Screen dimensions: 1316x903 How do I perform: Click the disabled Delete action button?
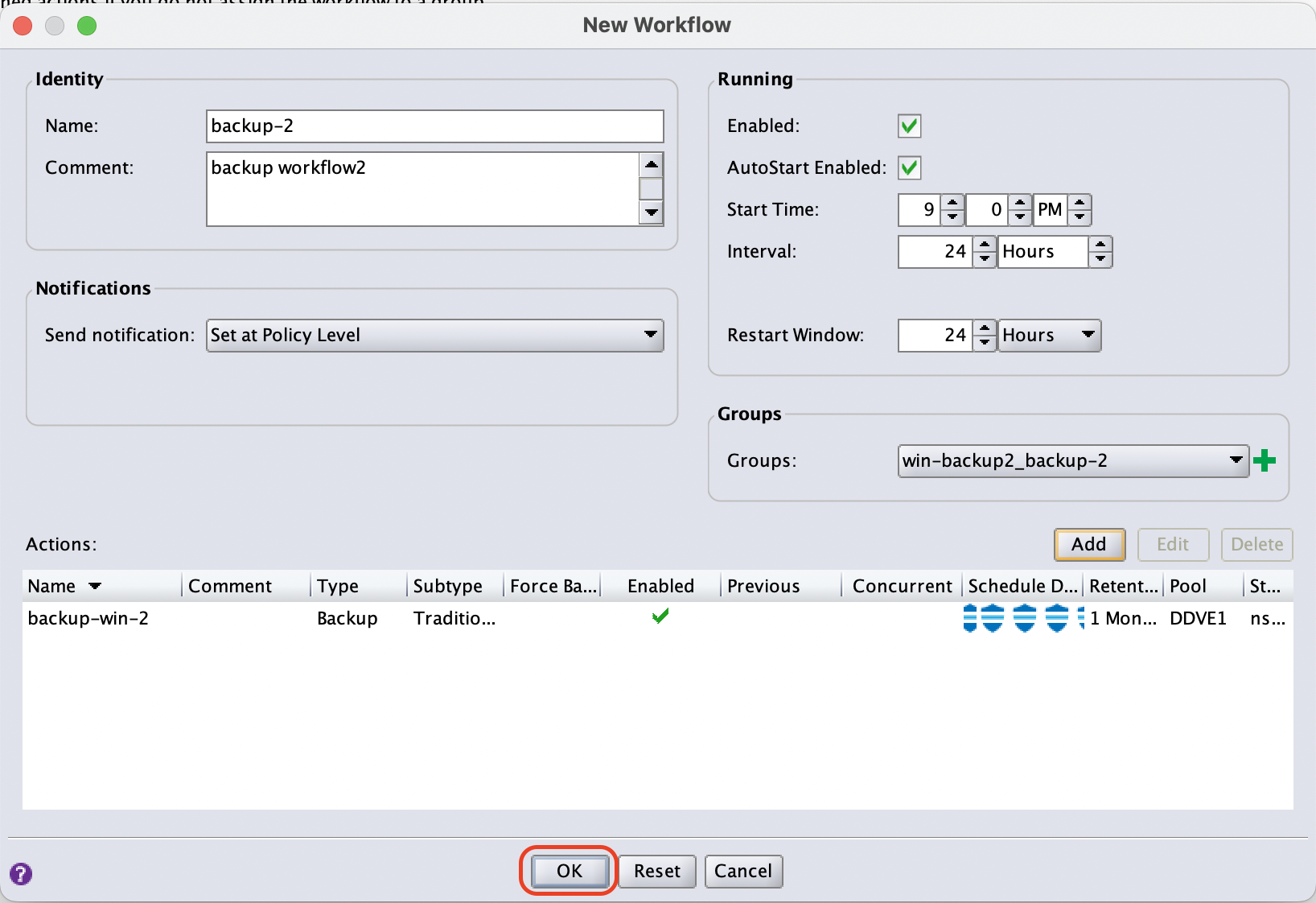pos(1257,544)
